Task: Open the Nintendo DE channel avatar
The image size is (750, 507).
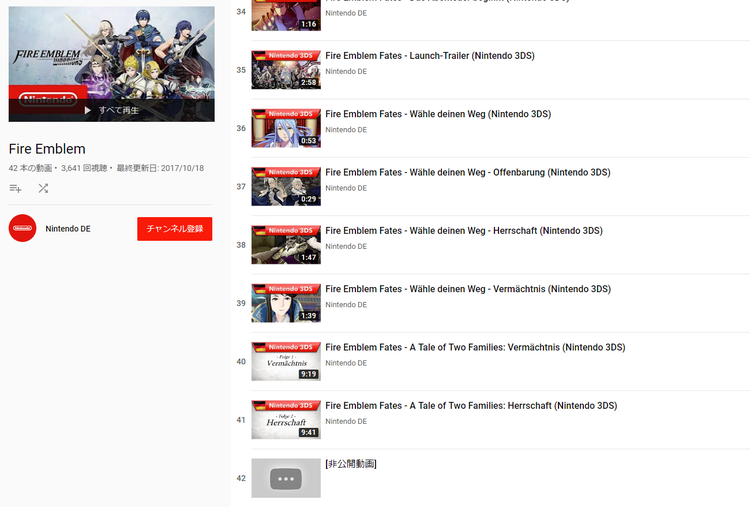Action: click(22, 228)
